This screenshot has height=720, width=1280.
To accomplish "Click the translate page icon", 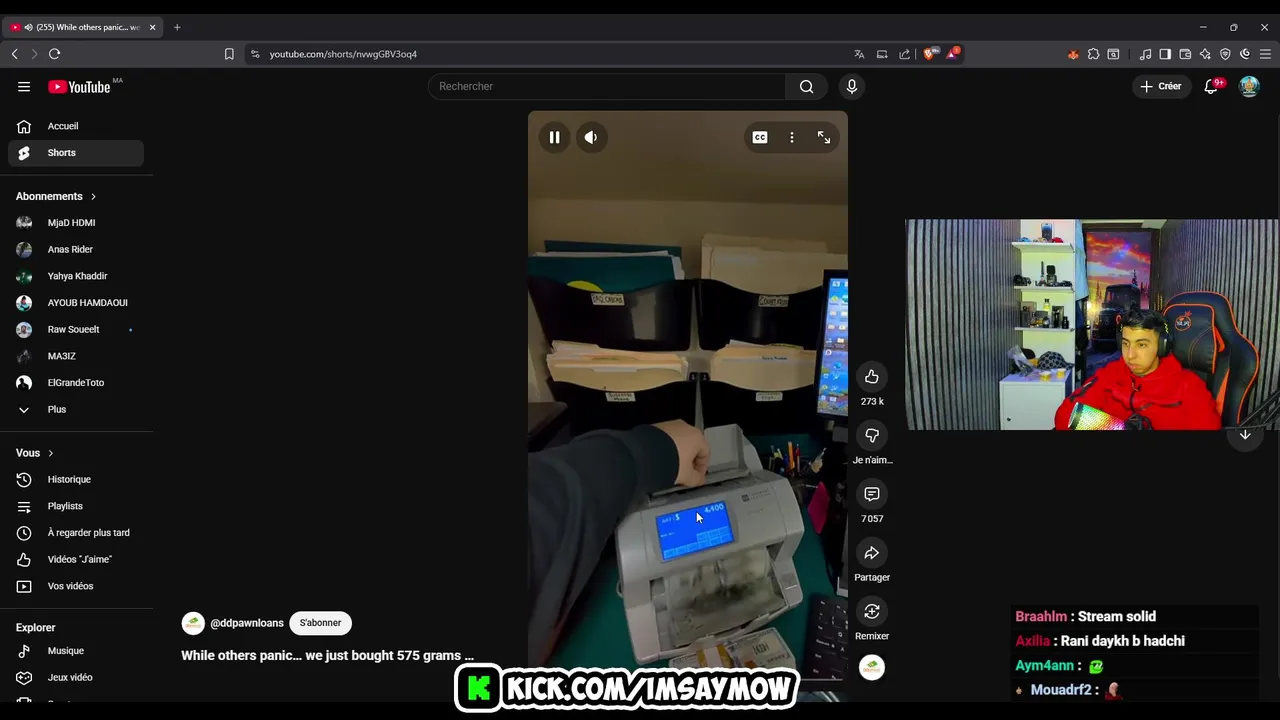I will (859, 54).
